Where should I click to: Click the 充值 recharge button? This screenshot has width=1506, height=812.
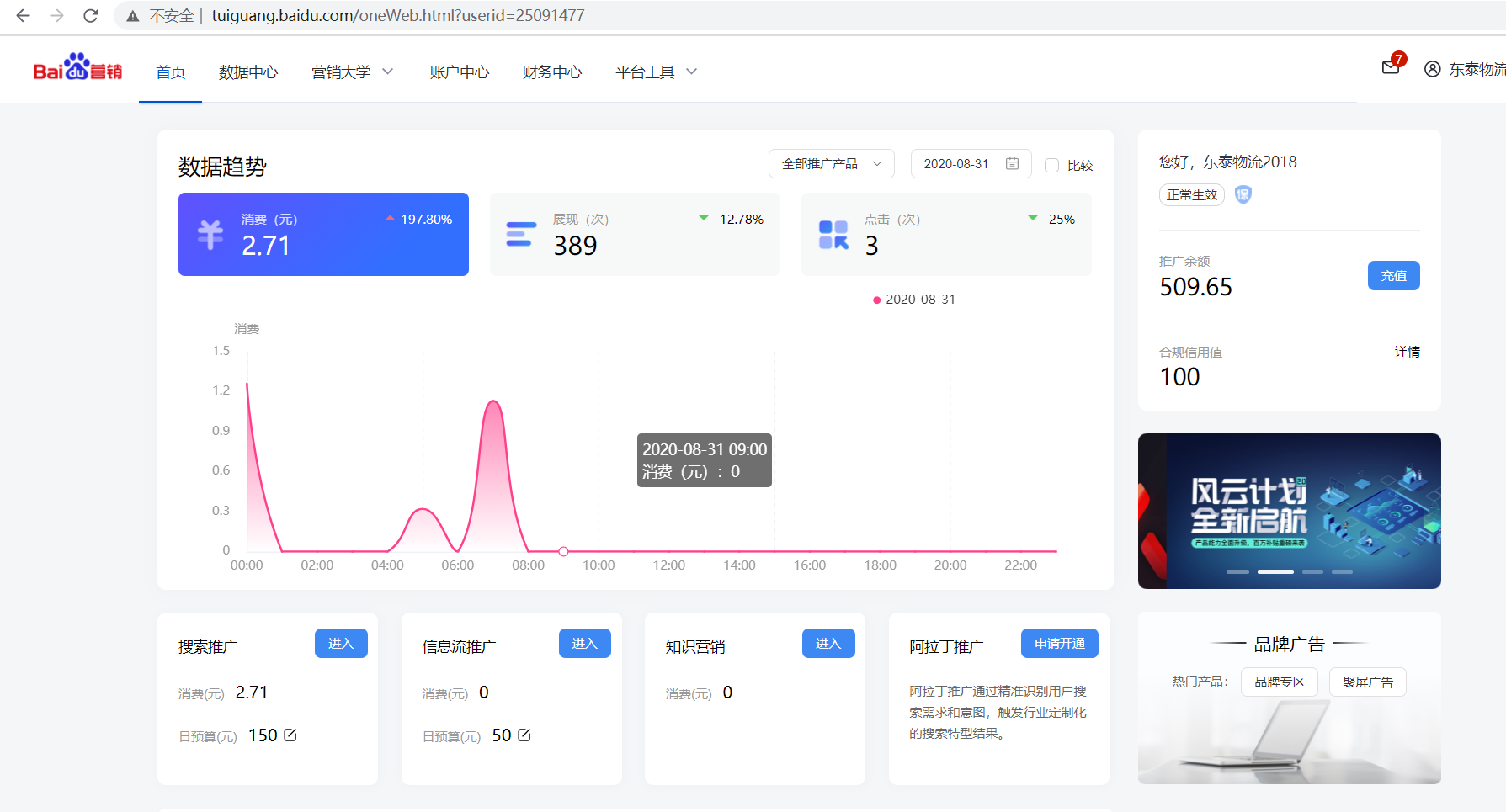tap(1393, 275)
